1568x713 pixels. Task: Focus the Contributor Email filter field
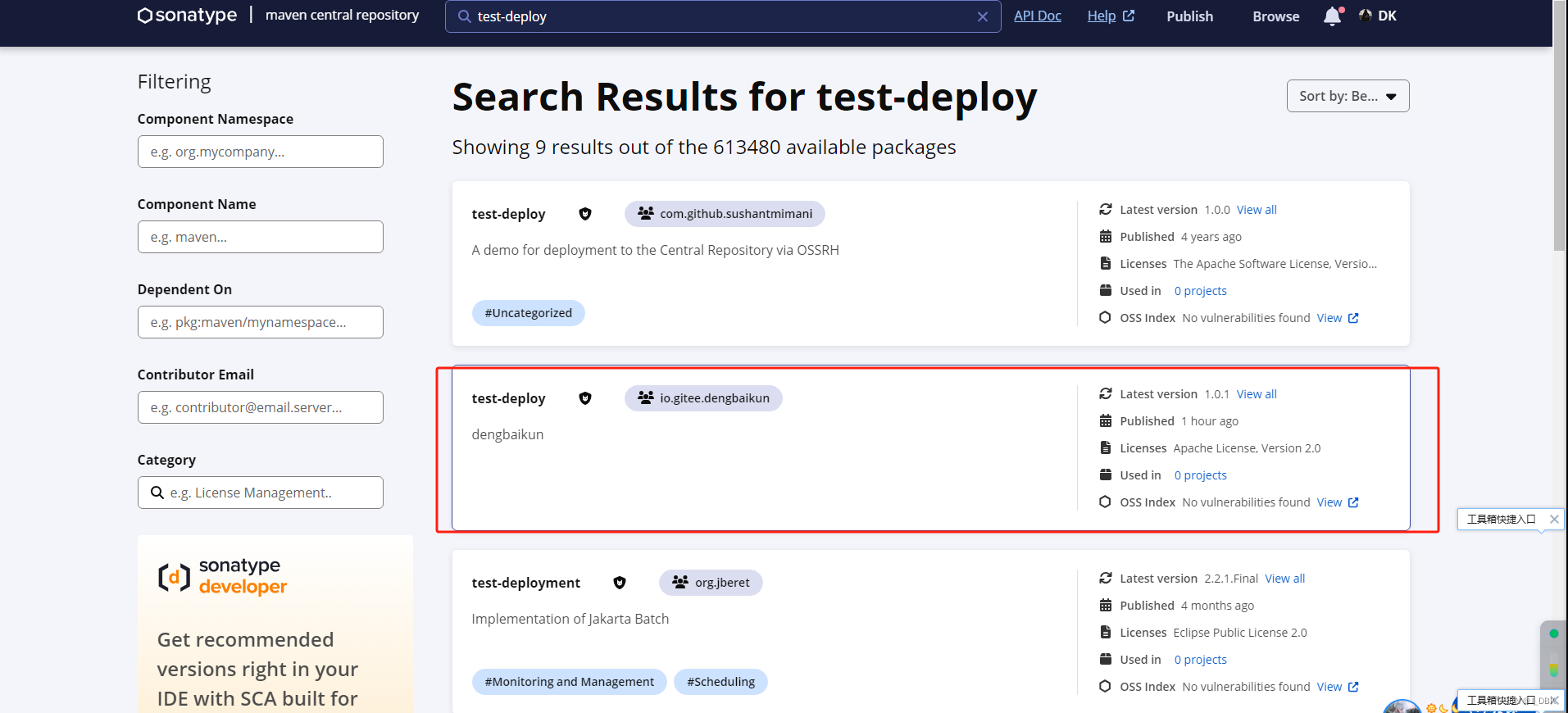260,407
